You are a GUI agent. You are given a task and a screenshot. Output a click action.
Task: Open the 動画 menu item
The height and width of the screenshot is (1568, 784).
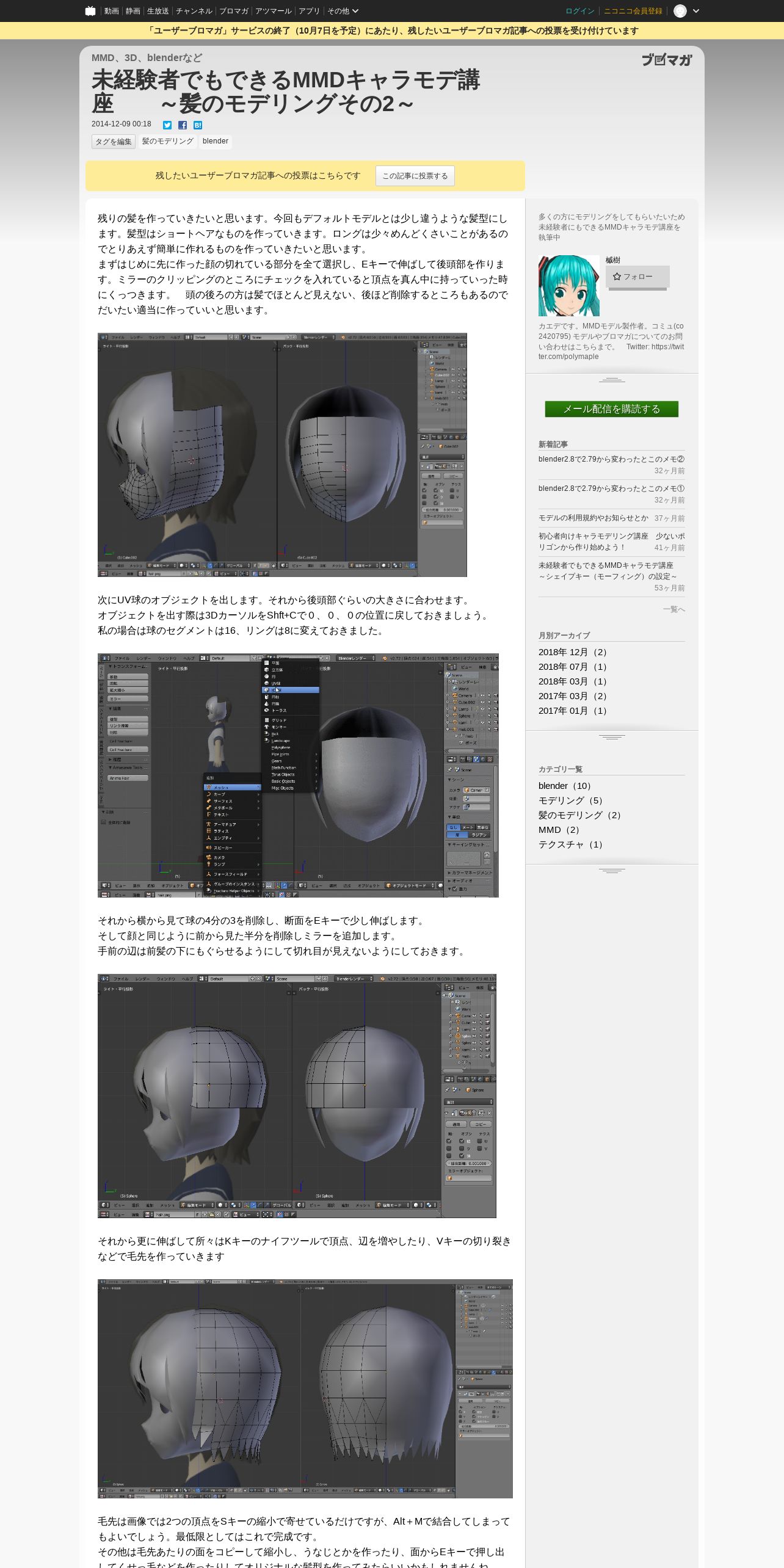coord(111,11)
